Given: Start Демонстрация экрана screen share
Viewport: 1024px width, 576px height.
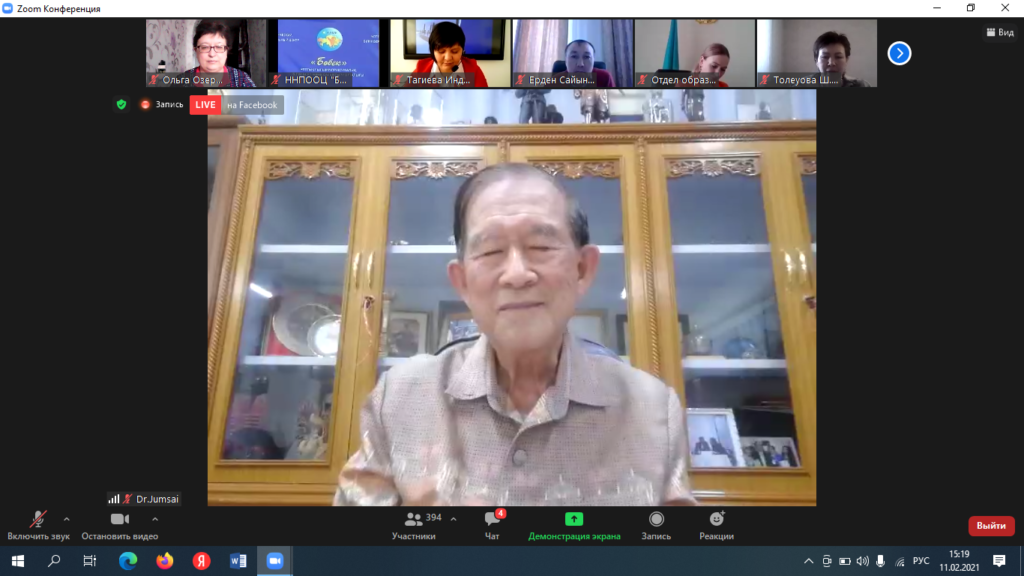Looking at the screenshot, I should 574,526.
